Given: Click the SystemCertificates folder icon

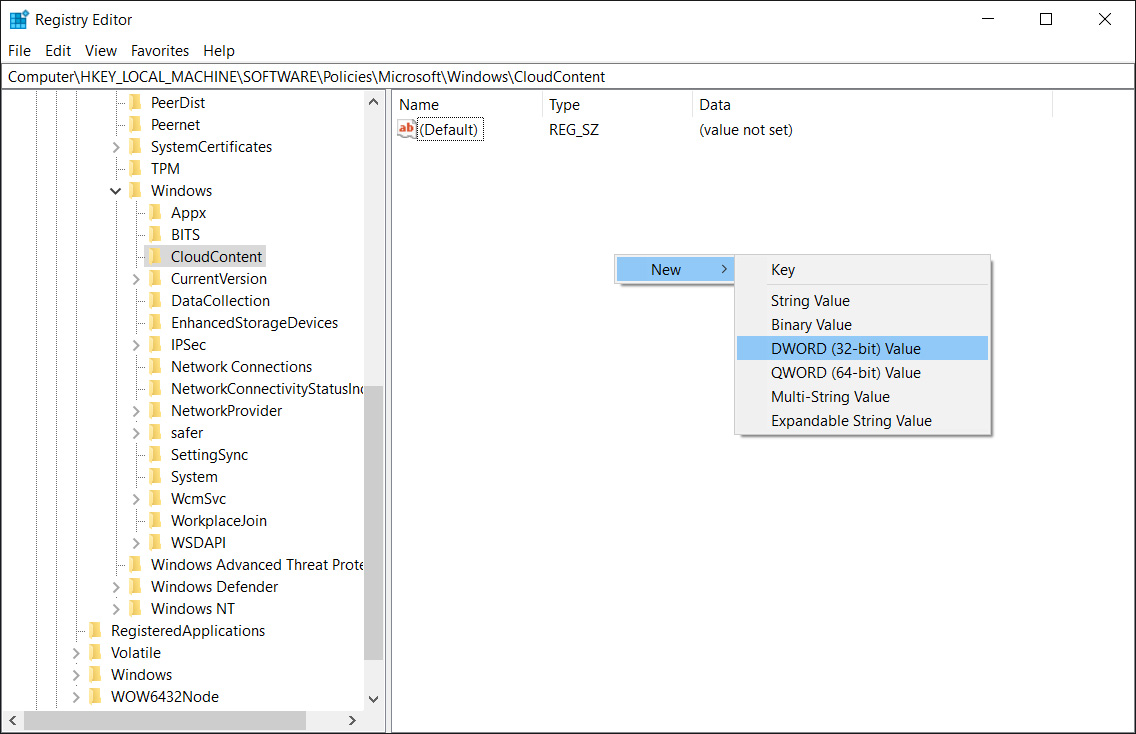Looking at the screenshot, I should [135, 146].
